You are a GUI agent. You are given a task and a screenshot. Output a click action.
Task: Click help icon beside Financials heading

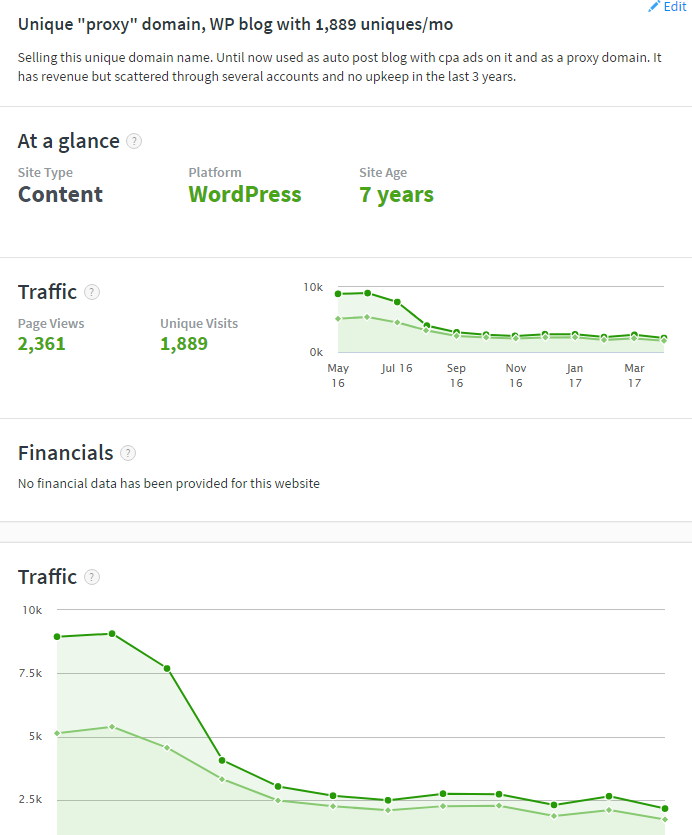[128, 453]
